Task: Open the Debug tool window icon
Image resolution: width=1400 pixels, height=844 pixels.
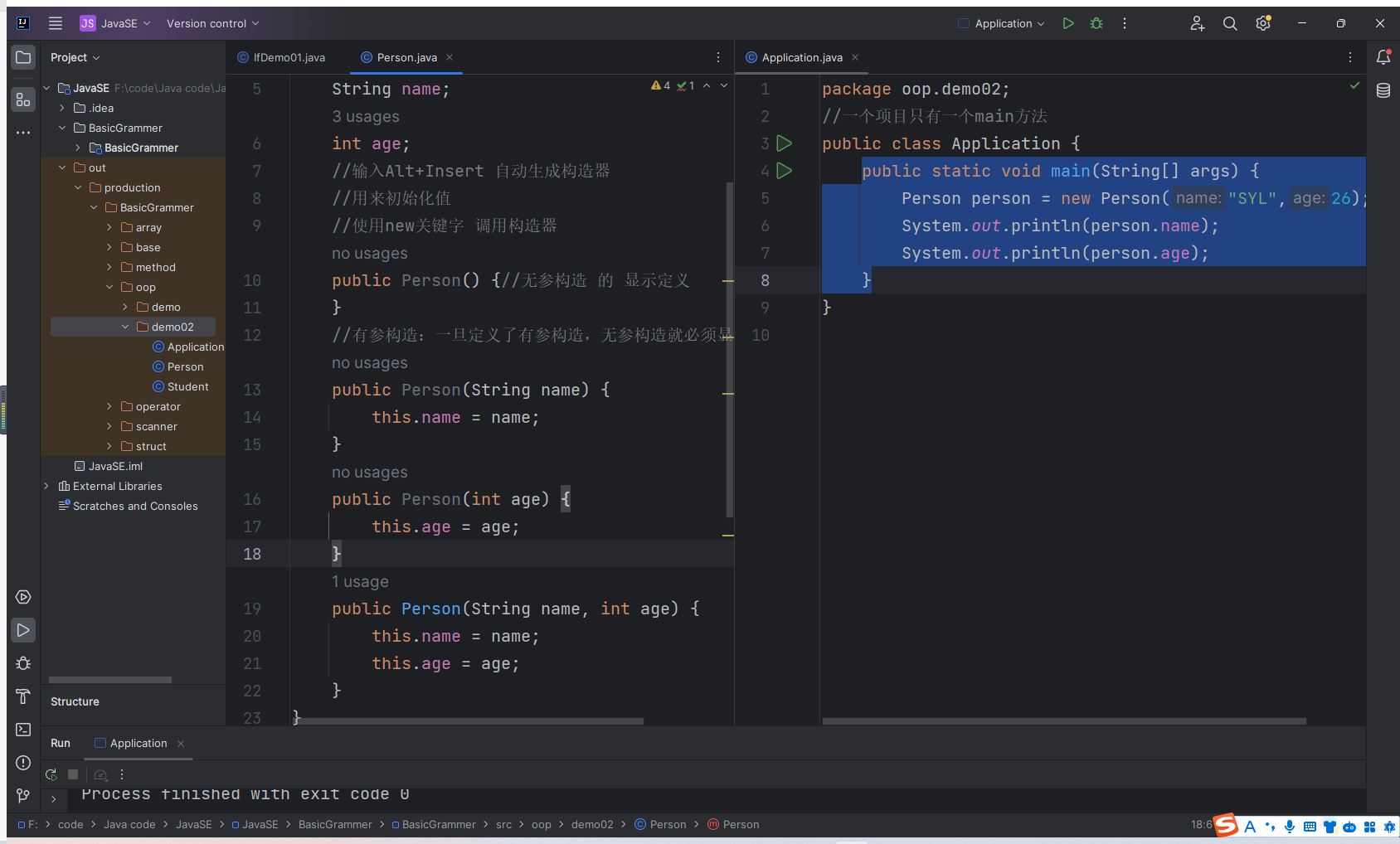Action: [x=23, y=663]
